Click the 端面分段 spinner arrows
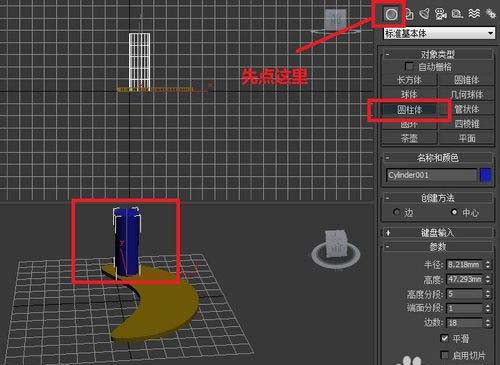 pyautogui.click(x=488, y=308)
